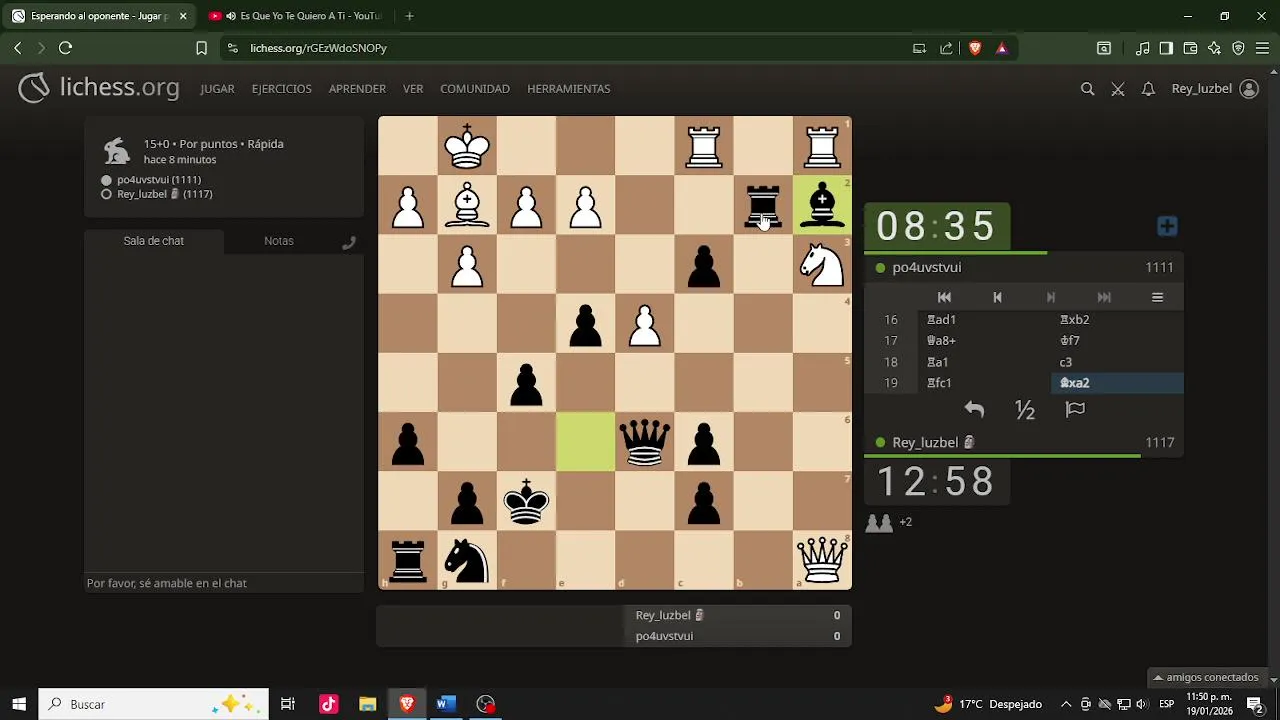Open Brave Leo AI sparkle icon
The image size is (1280, 720).
[x=1214, y=48]
